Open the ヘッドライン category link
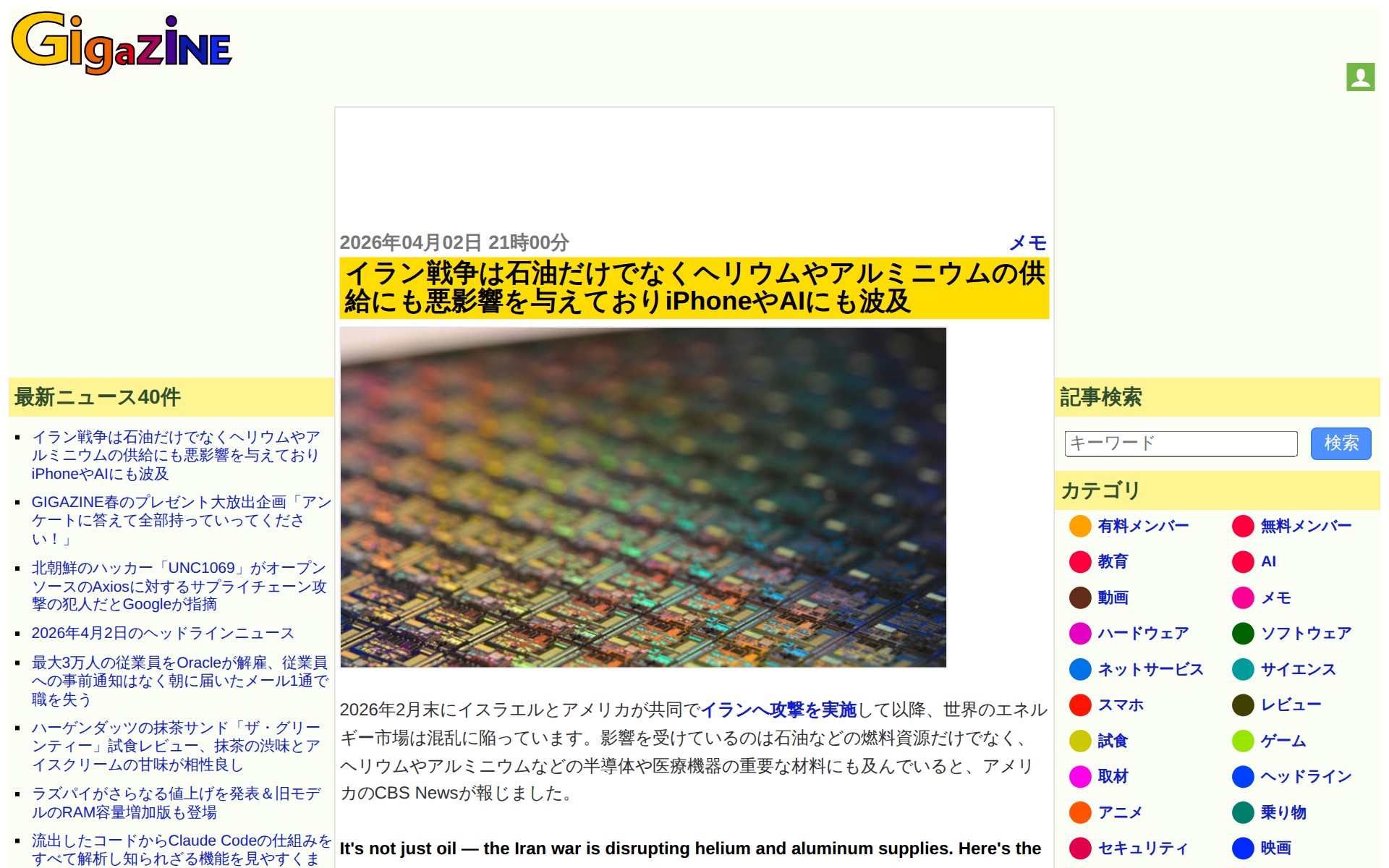The width and height of the screenshot is (1389, 868). click(1306, 776)
